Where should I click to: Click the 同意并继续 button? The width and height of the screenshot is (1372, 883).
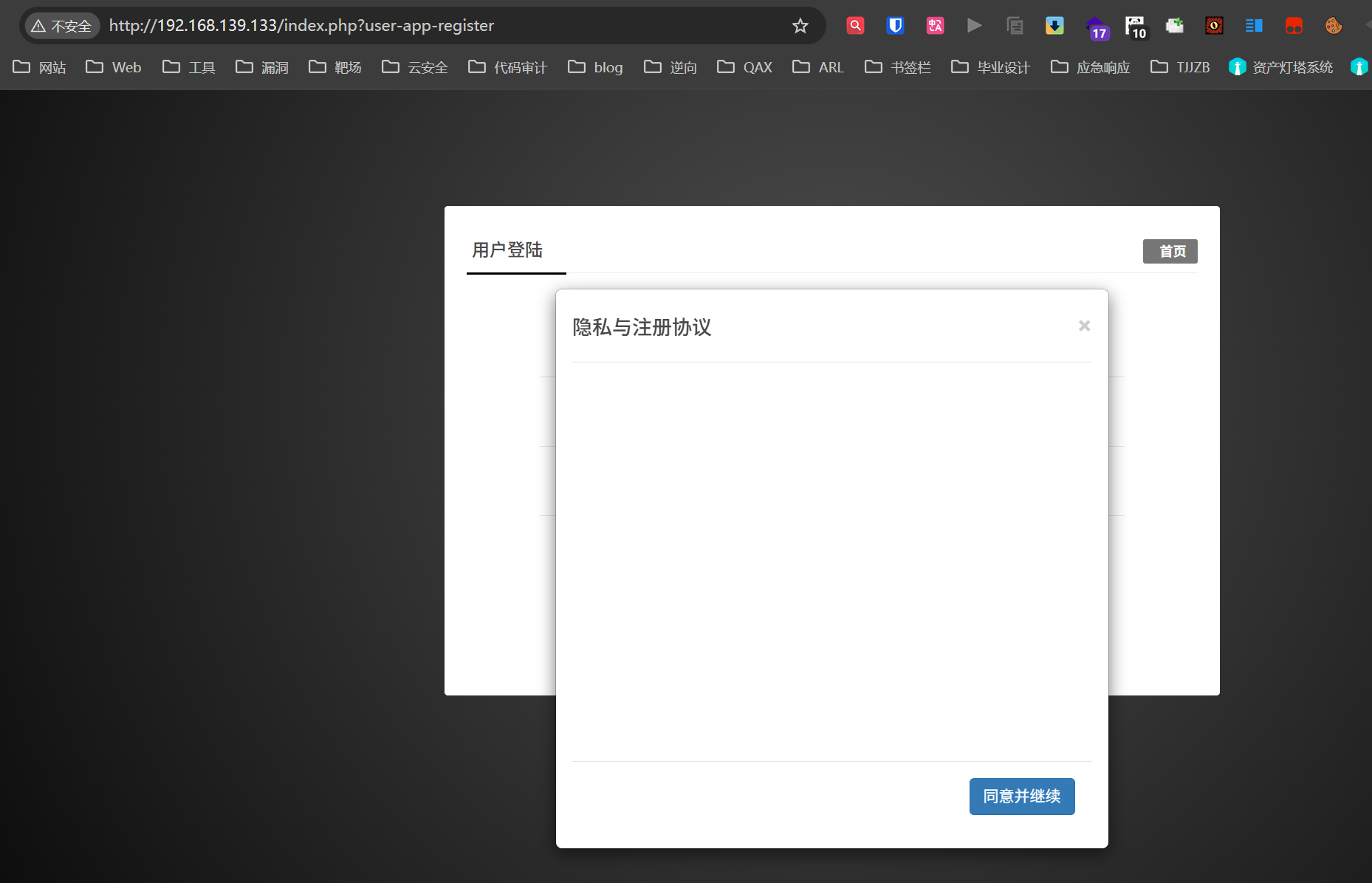[1021, 797]
